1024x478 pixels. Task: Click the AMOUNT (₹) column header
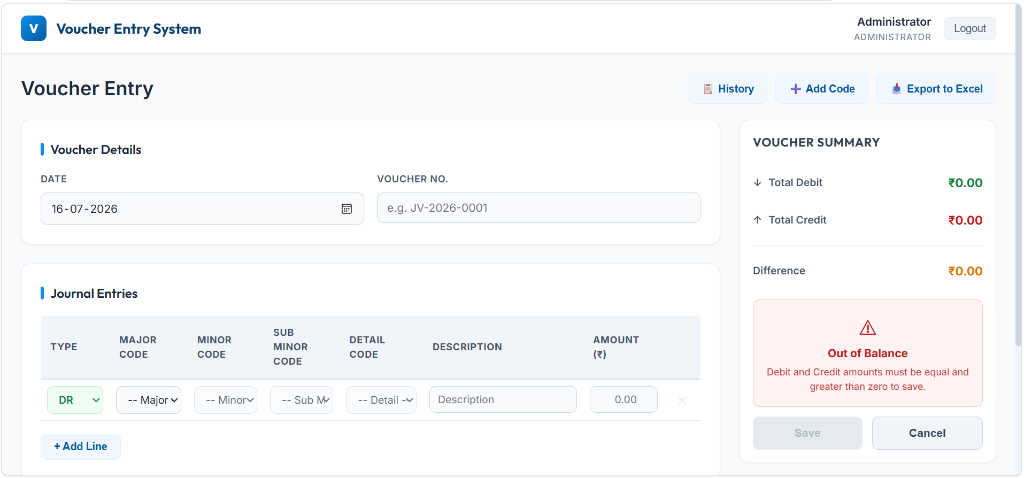616,347
